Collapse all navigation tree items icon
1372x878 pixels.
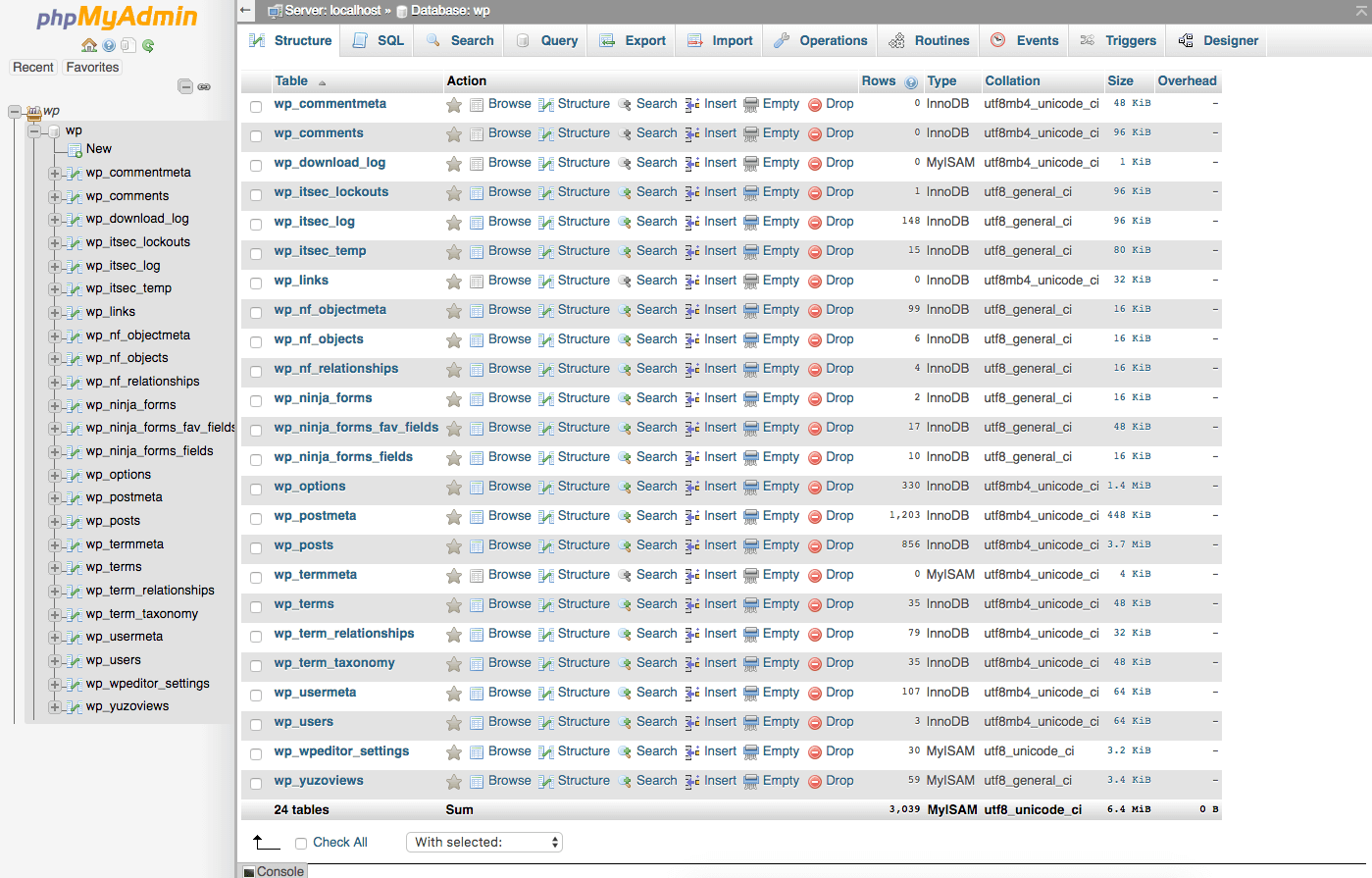[185, 86]
